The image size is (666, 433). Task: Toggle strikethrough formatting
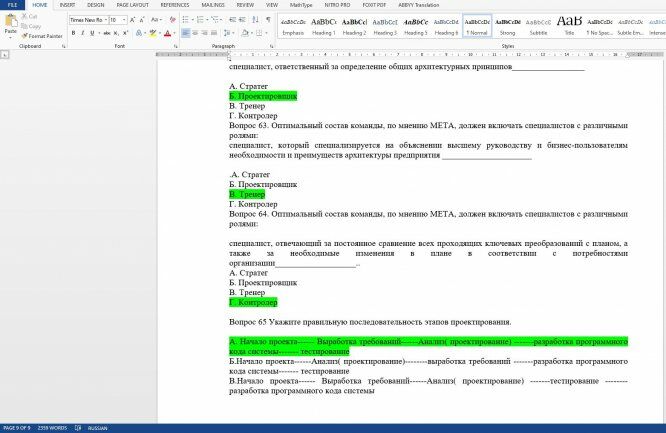pos(107,33)
